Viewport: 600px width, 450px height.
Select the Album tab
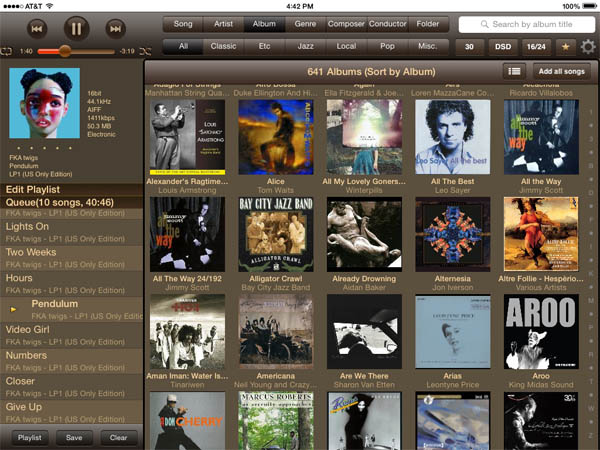[x=264, y=24]
